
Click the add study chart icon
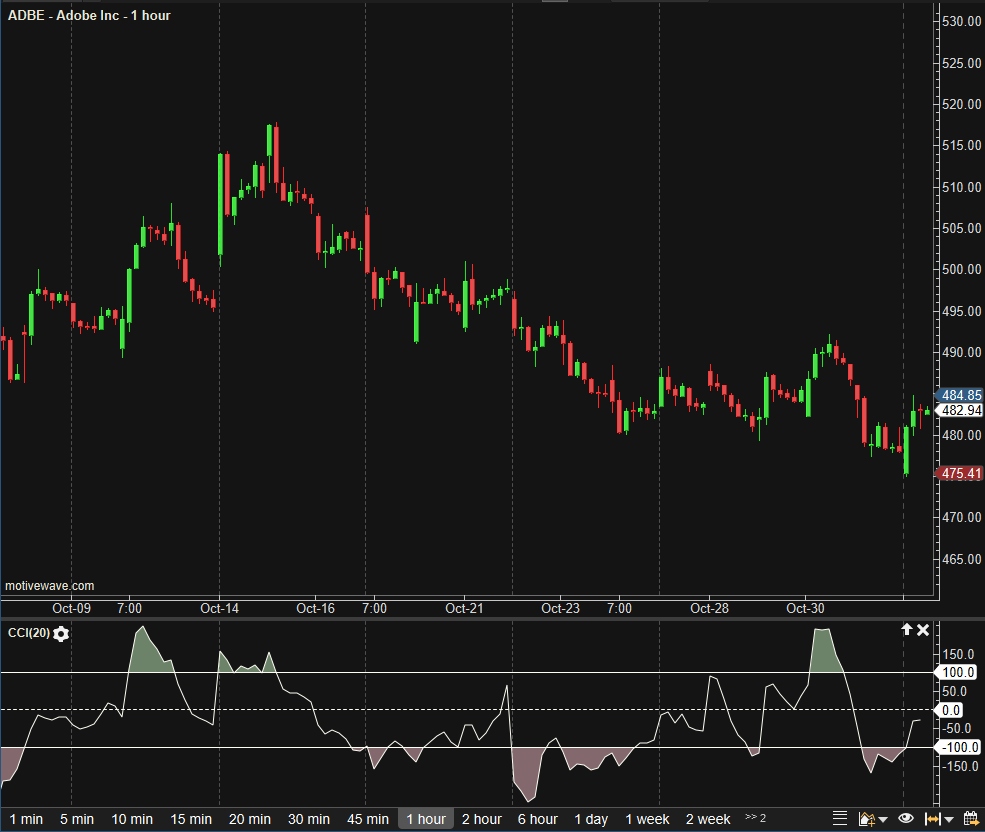pyautogui.click(x=866, y=819)
